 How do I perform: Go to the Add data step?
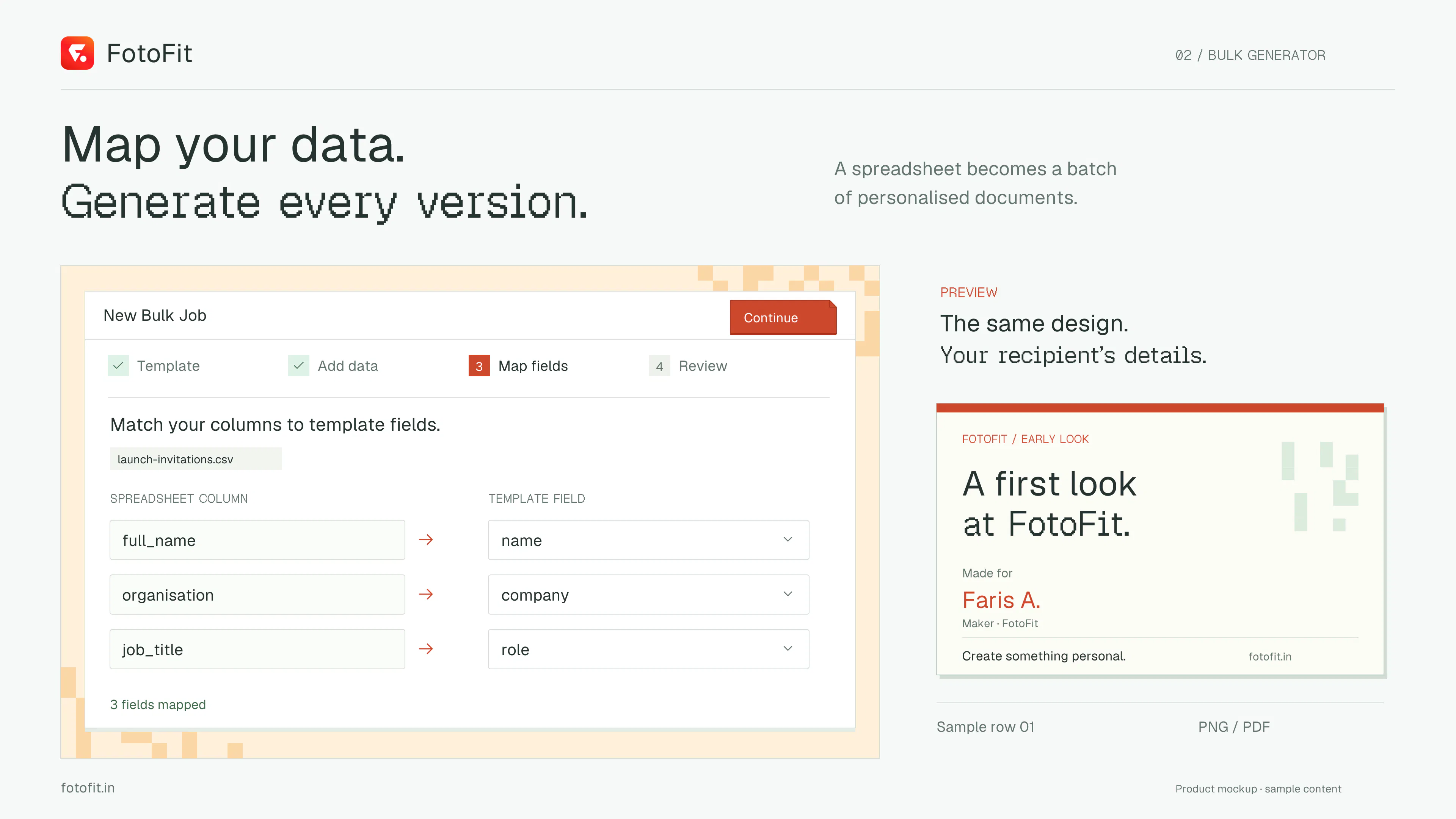(333, 366)
